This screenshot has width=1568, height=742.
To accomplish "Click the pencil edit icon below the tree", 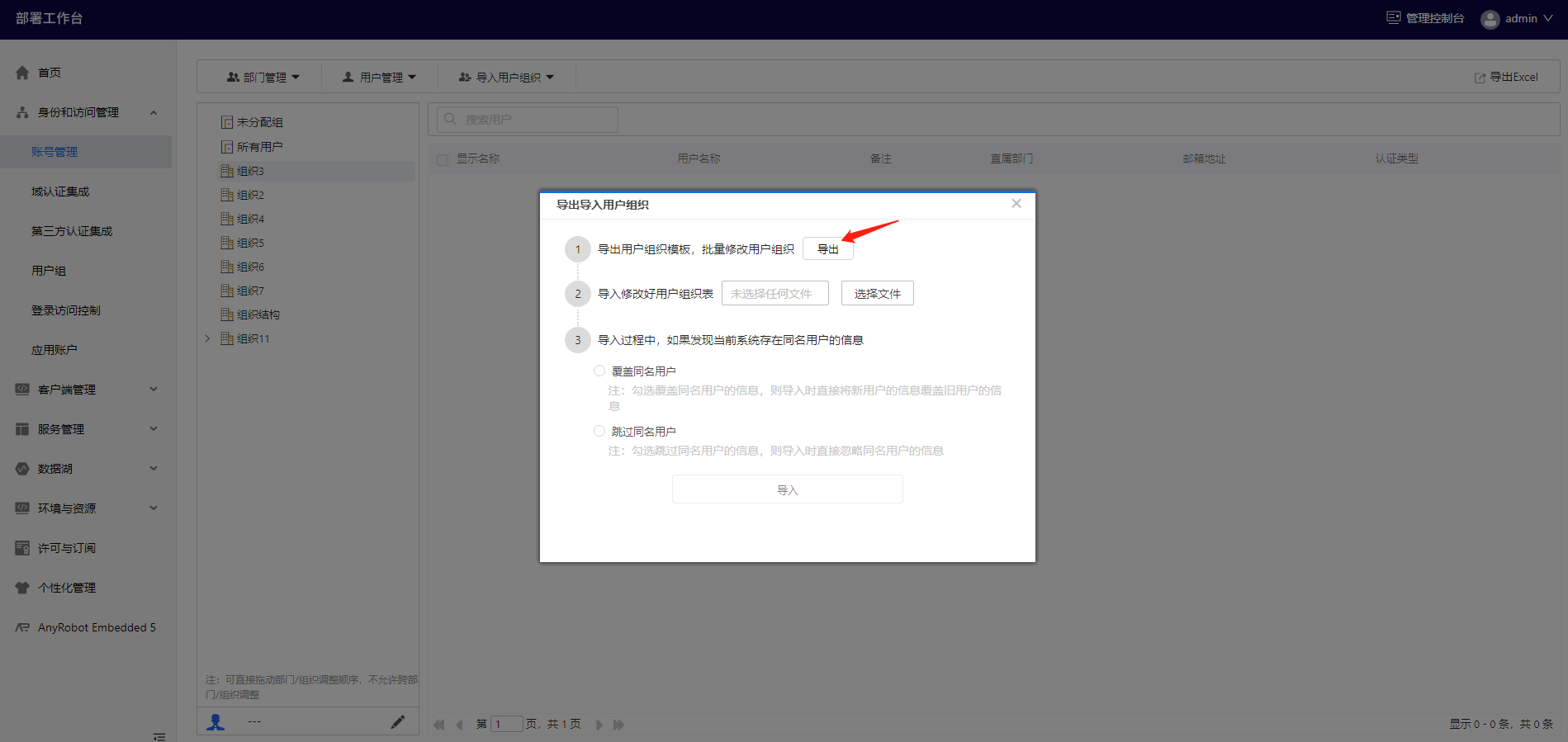I will 398,722.
